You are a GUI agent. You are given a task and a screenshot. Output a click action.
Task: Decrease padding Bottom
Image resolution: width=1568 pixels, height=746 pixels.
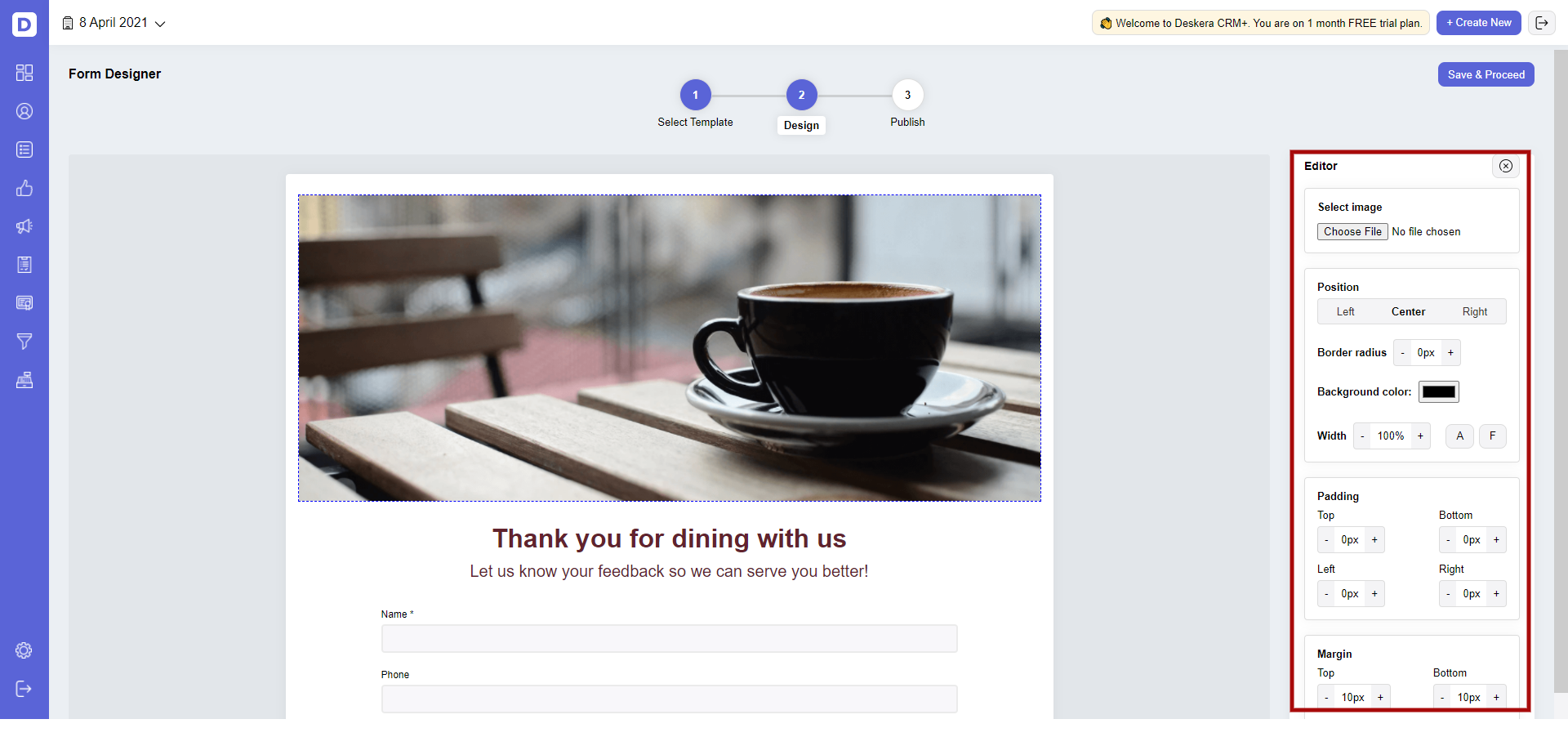pyautogui.click(x=1448, y=540)
